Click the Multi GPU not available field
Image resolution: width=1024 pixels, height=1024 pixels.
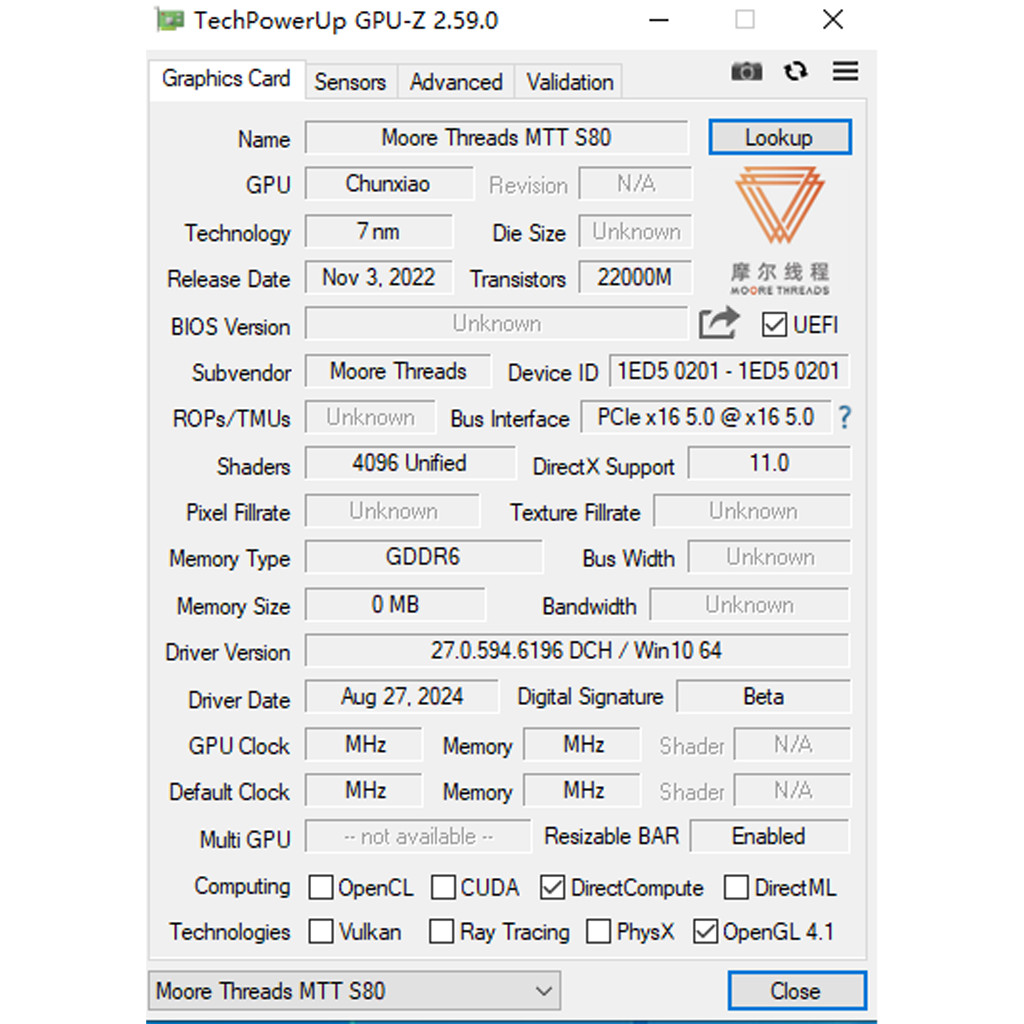[x=418, y=836]
